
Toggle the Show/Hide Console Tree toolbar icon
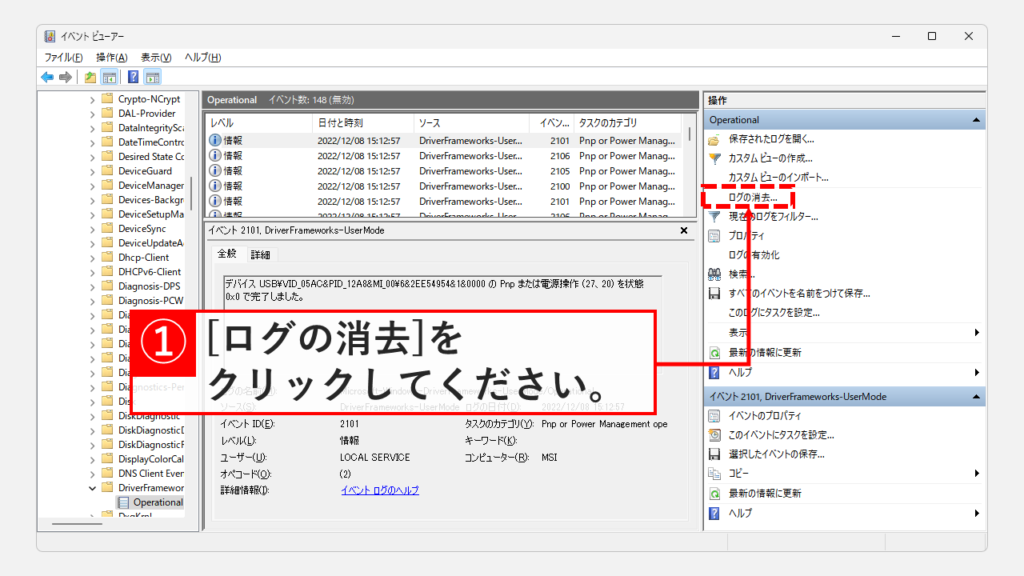click(x=110, y=77)
